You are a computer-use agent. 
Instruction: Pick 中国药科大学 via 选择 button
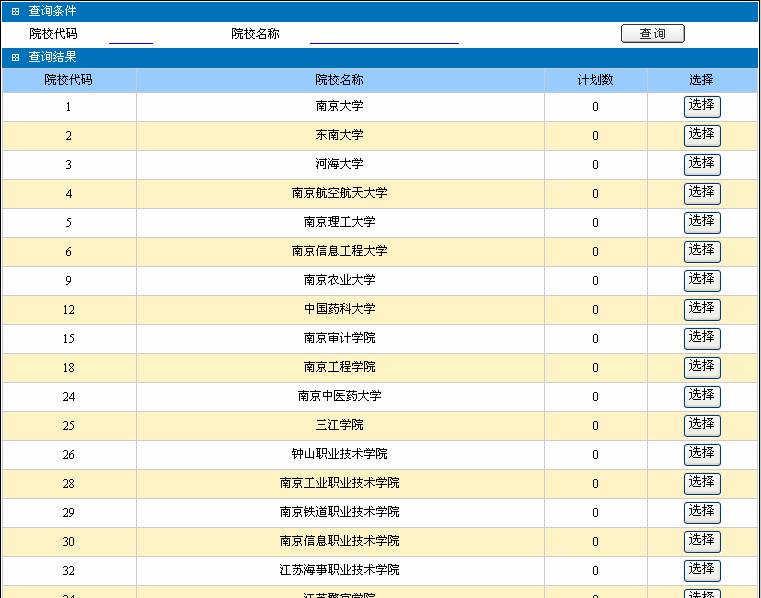click(701, 309)
